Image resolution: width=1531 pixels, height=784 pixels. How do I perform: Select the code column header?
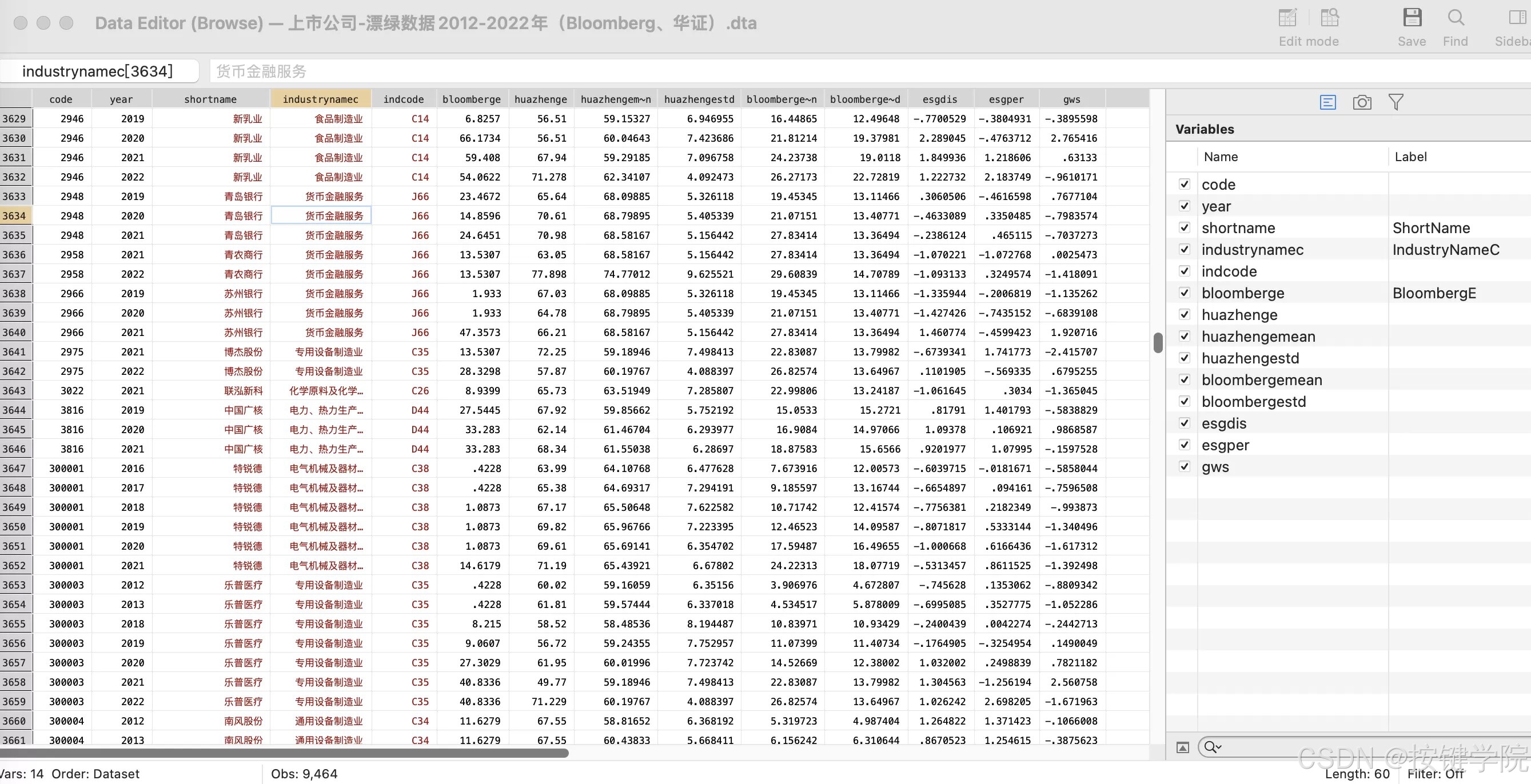61,99
